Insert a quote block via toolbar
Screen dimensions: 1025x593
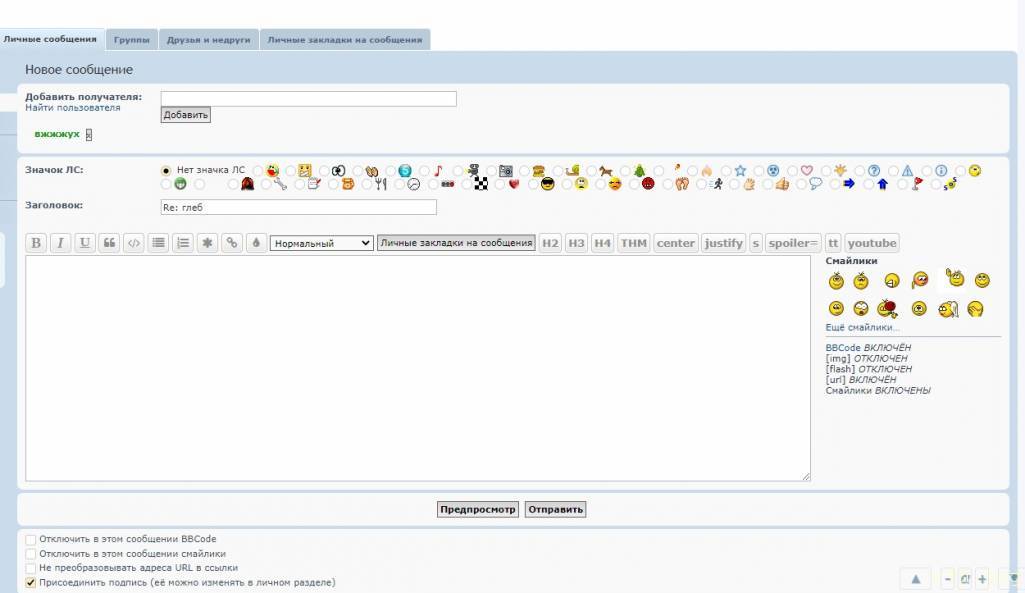coord(109,243)
